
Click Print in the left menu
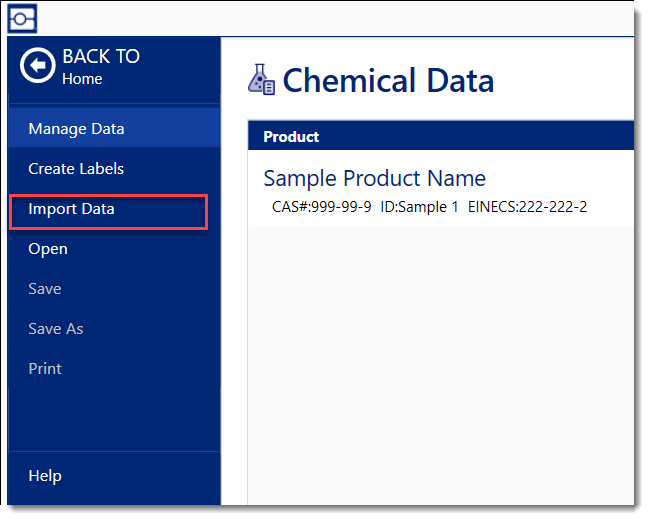(x=45, y=369)
